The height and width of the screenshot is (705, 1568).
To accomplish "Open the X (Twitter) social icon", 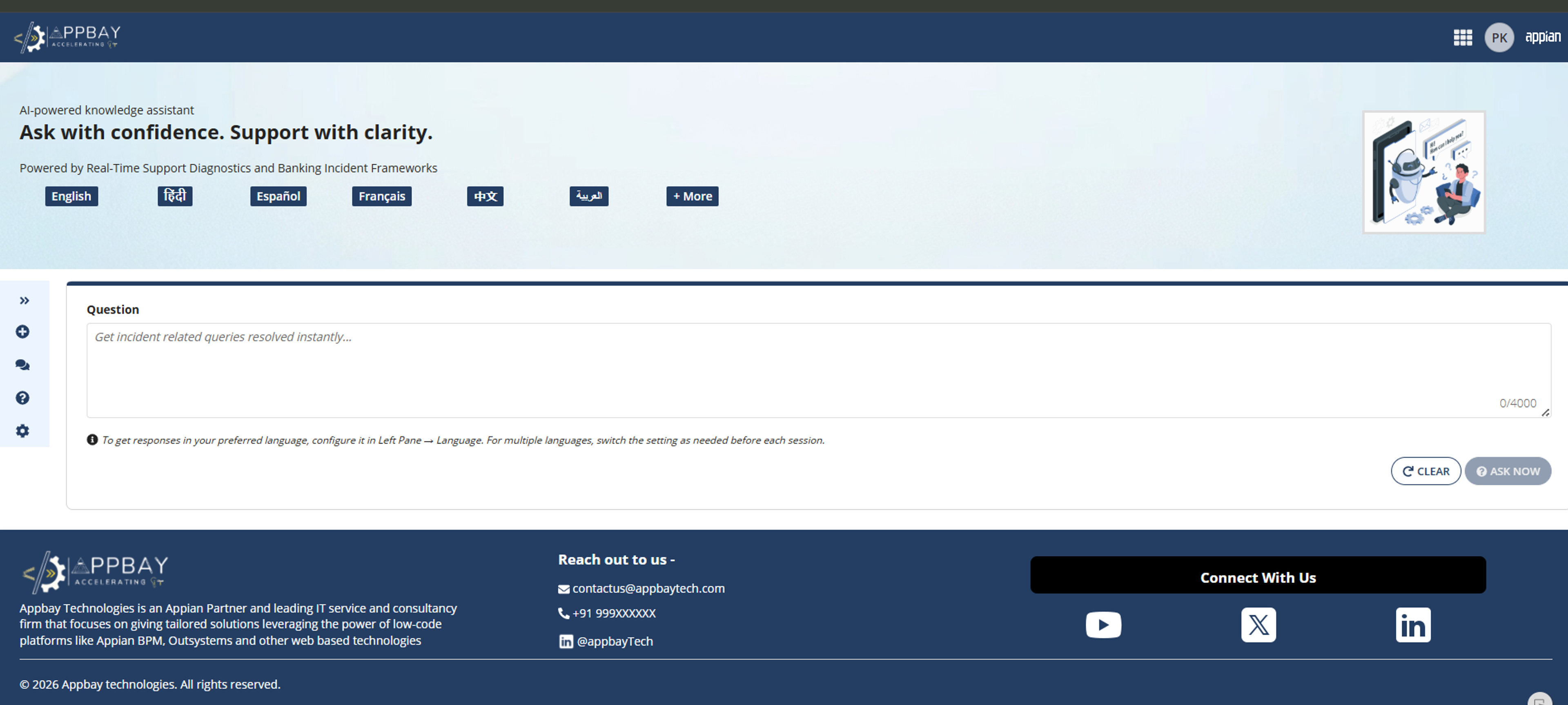I will click(1258, 625).
